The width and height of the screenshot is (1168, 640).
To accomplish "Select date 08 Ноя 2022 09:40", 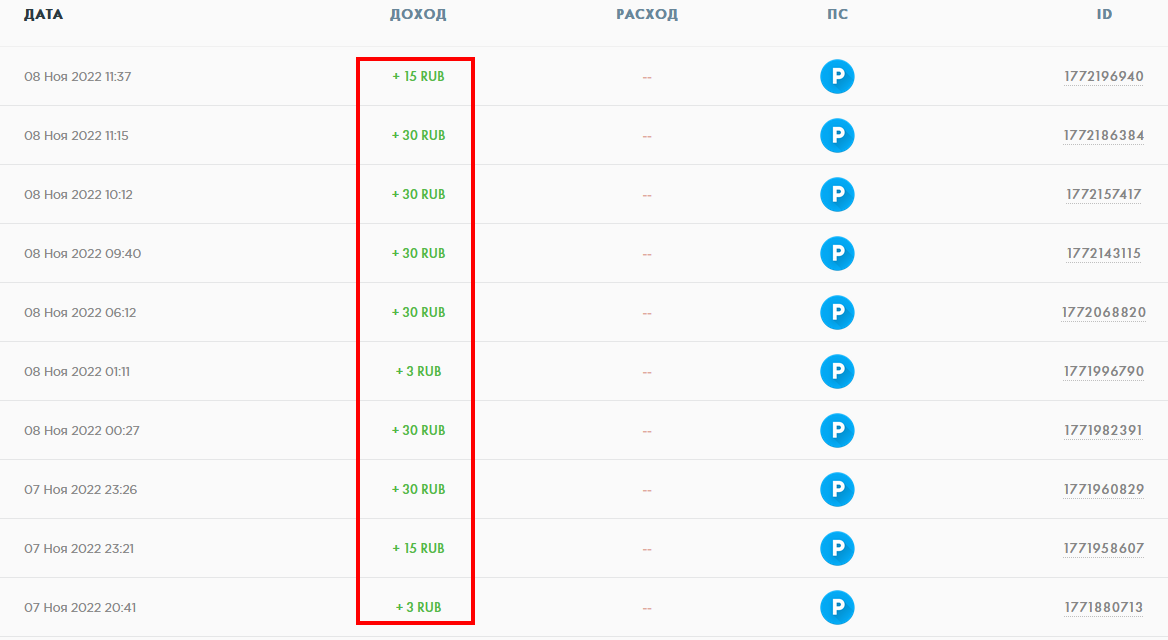I will click(82, 253).
